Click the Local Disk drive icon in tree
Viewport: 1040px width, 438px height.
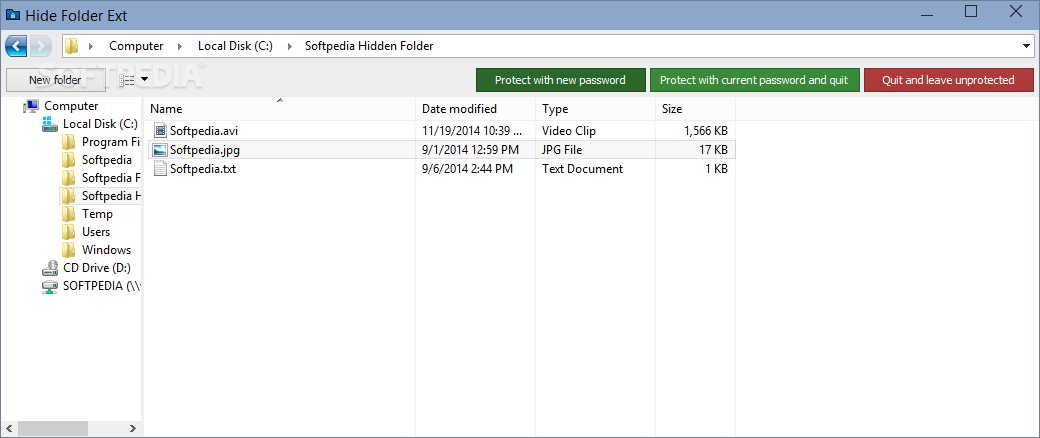coord(49,123)
